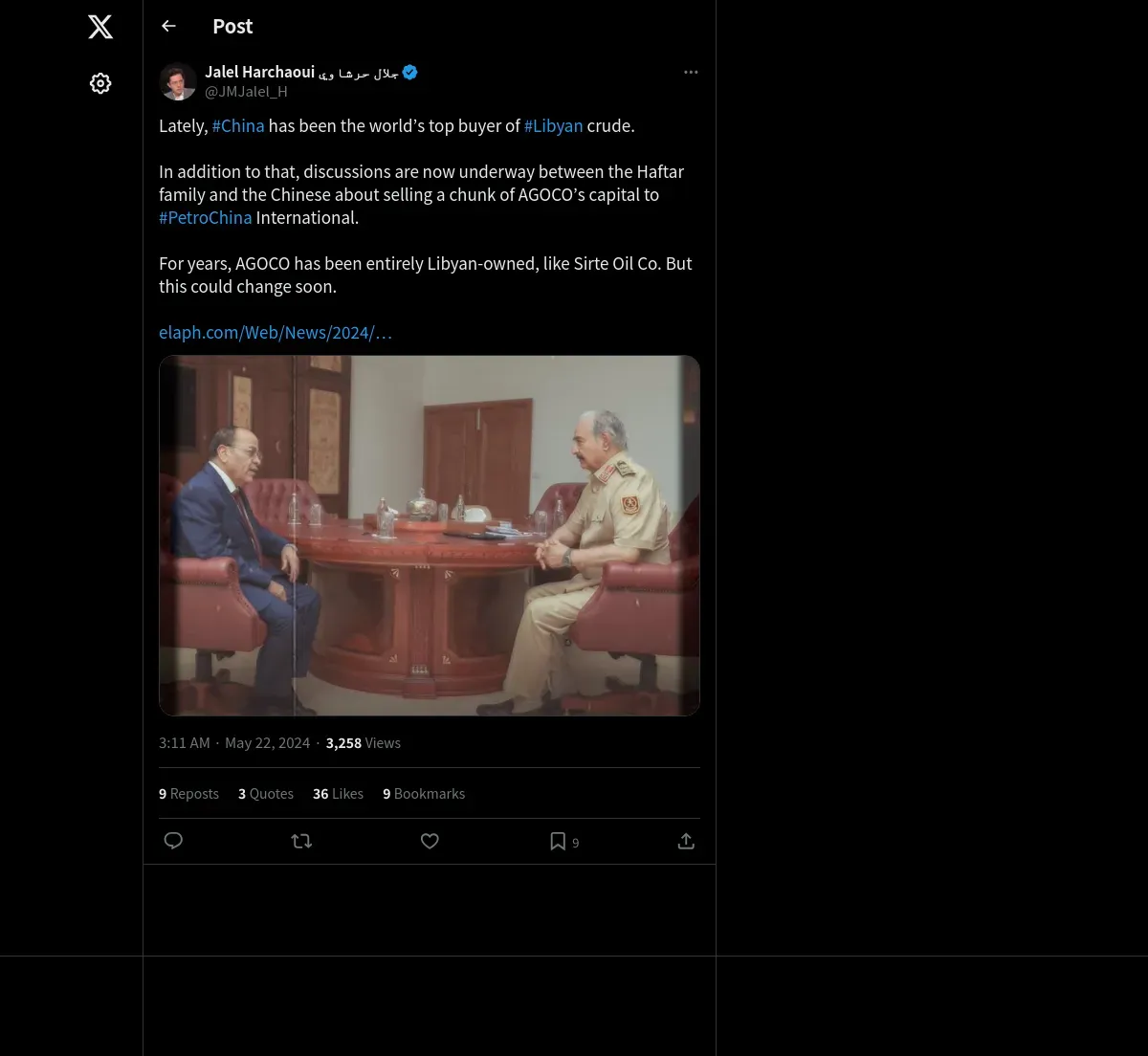View the 9 Reposts list

[x=188, y=794]
